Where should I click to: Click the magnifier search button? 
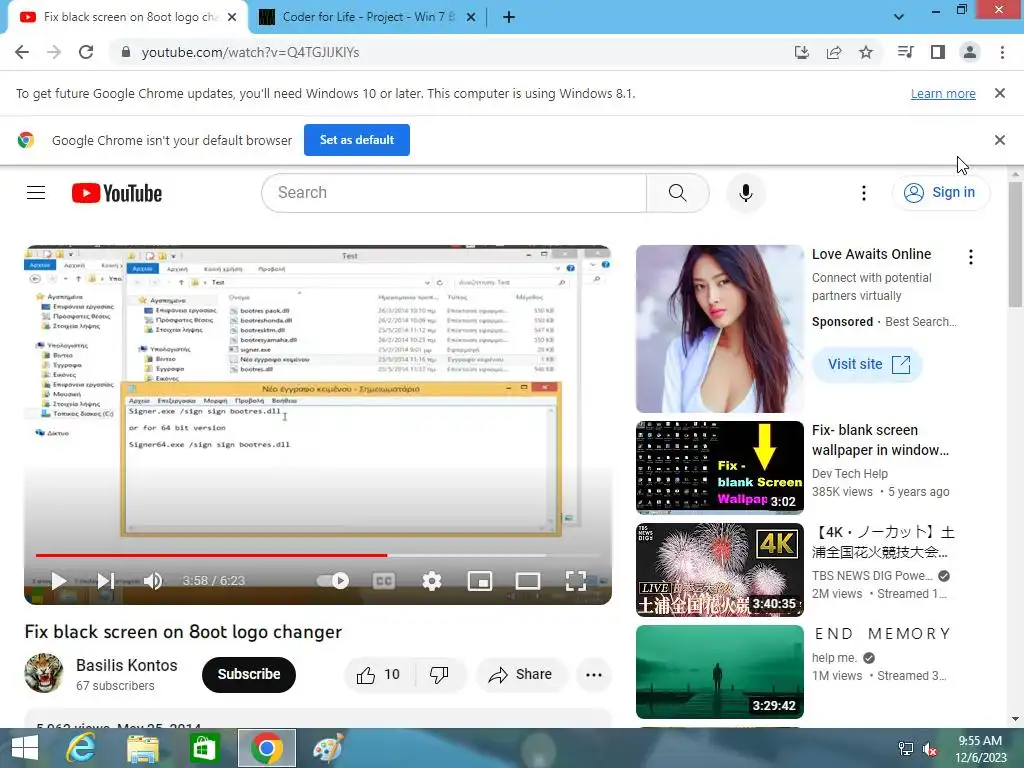coord(677,193)
